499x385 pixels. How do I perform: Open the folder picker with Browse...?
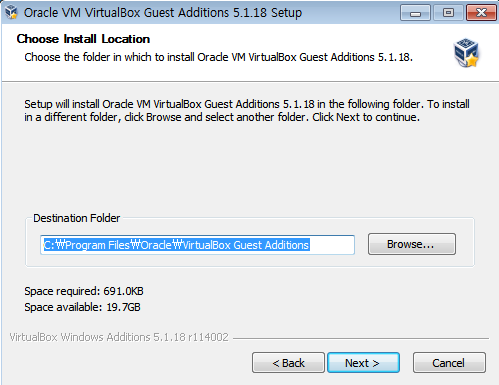click(x=412, y=244)
